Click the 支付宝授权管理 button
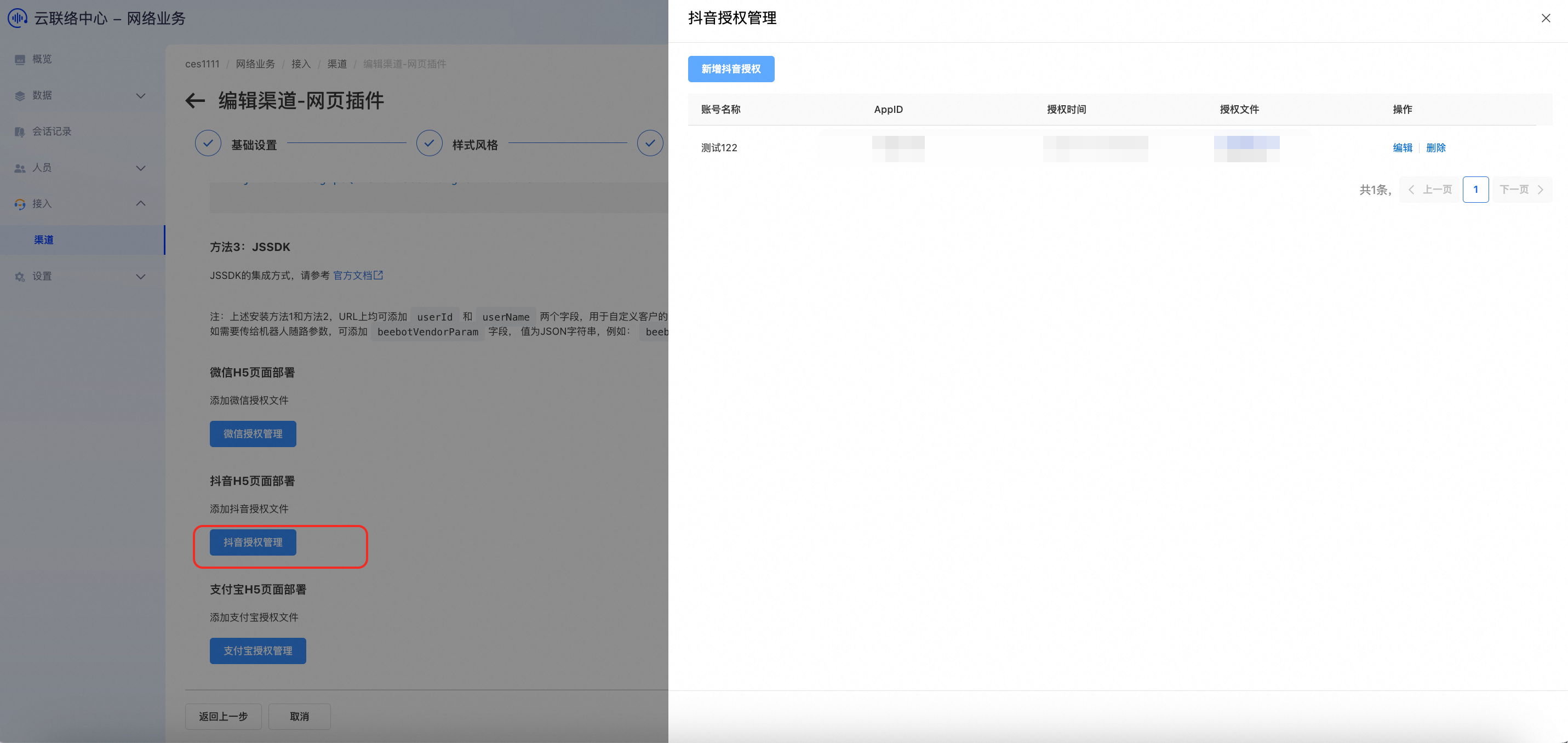This screenshot has width=1568, height=743. click(x=257, y=650)
